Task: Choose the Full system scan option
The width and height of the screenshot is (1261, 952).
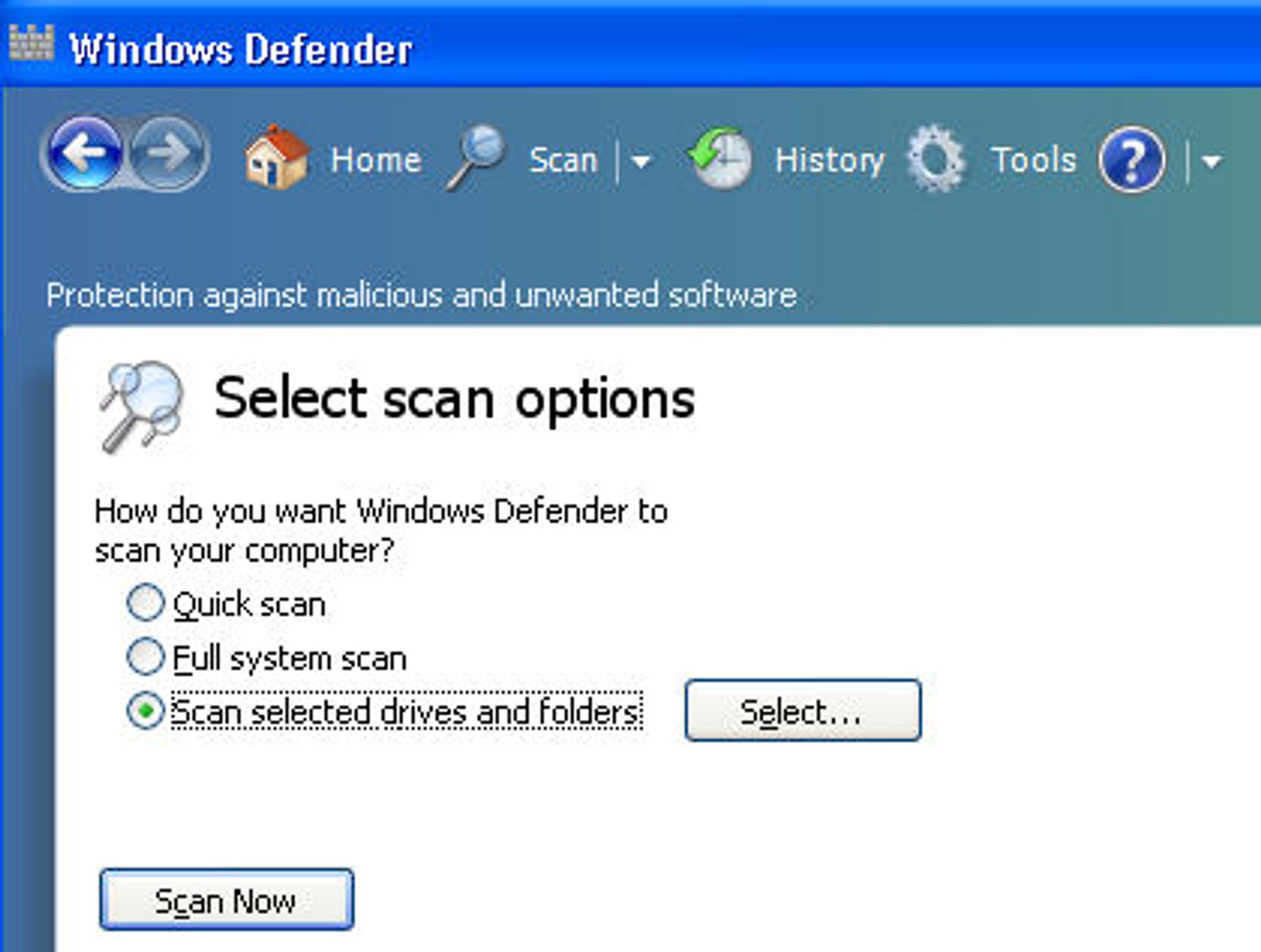Action: click(x=146, y=656)
